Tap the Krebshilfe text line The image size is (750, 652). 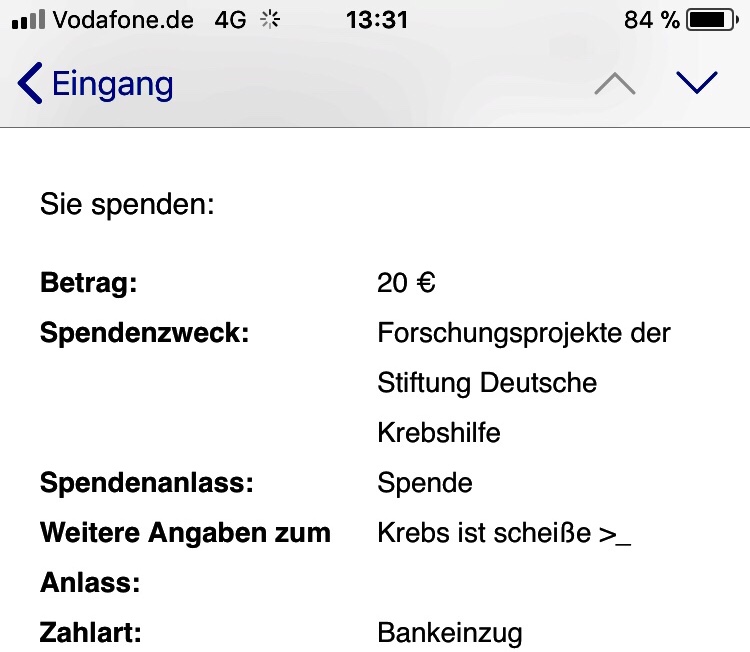click(x=439, y=432)
